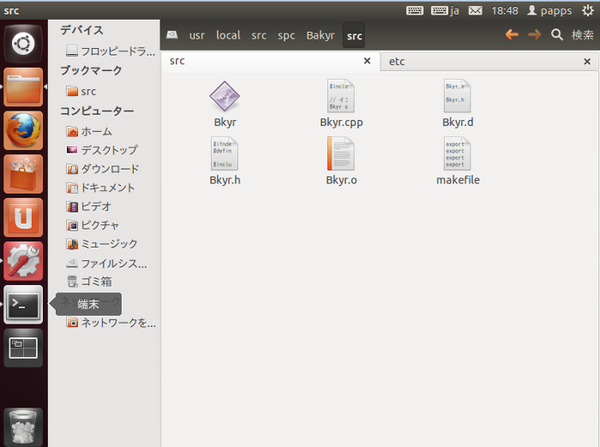Click the search magnifier icon

(x=558, y=35)
